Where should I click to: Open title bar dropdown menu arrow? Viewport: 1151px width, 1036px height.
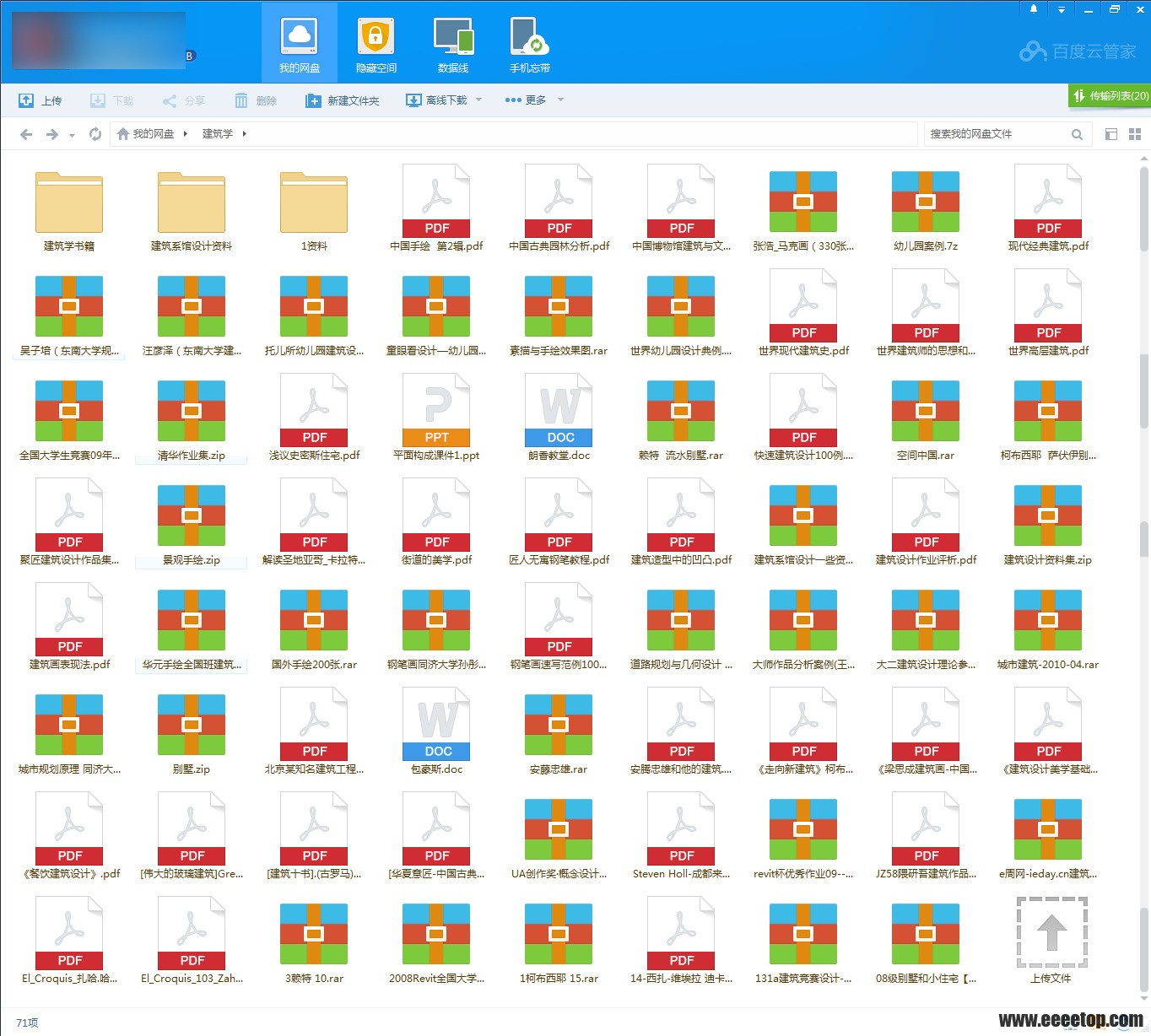pos(1061,9)
